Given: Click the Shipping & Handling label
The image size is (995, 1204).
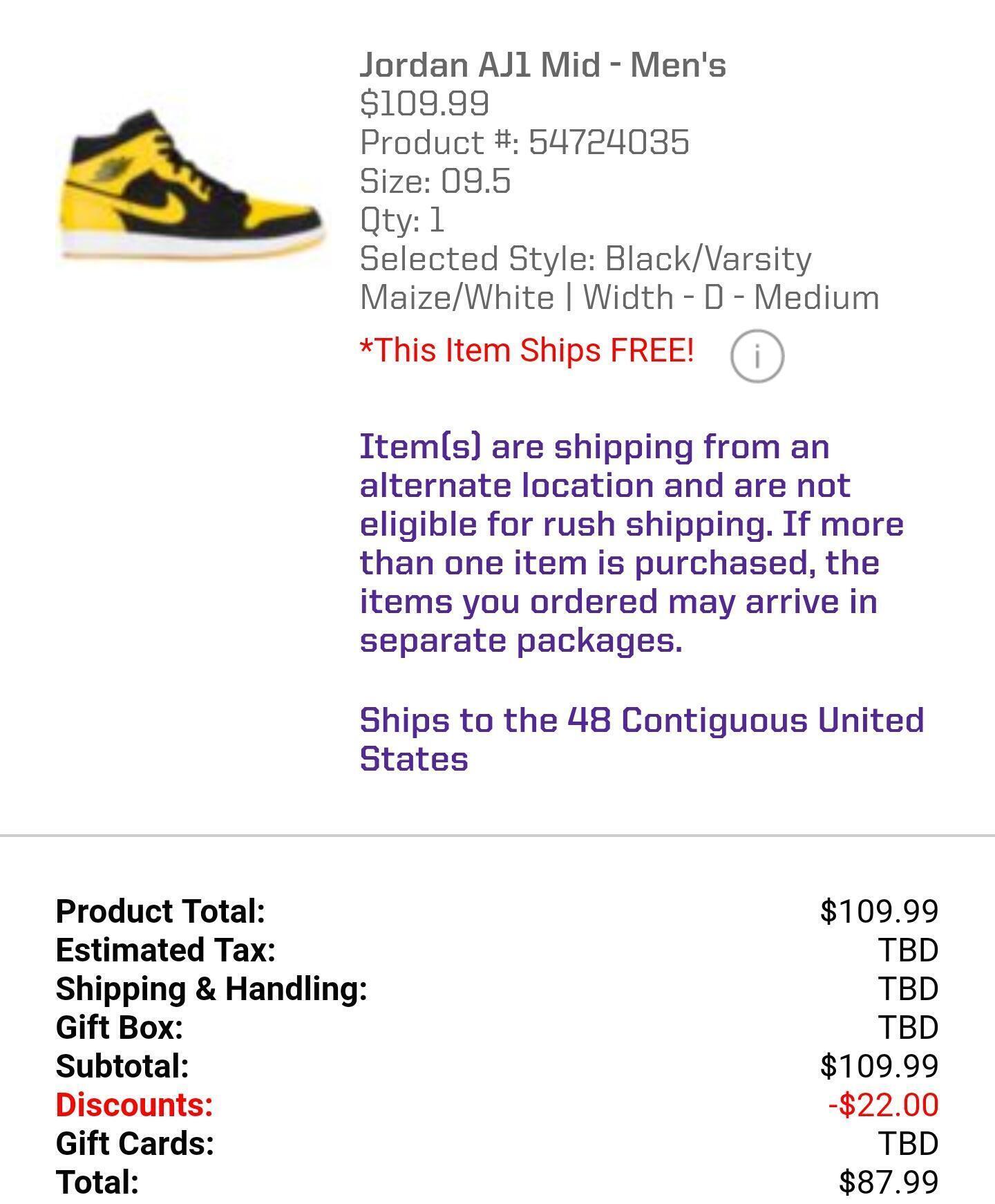Looking at the screenshot, I should pos(211,988).
